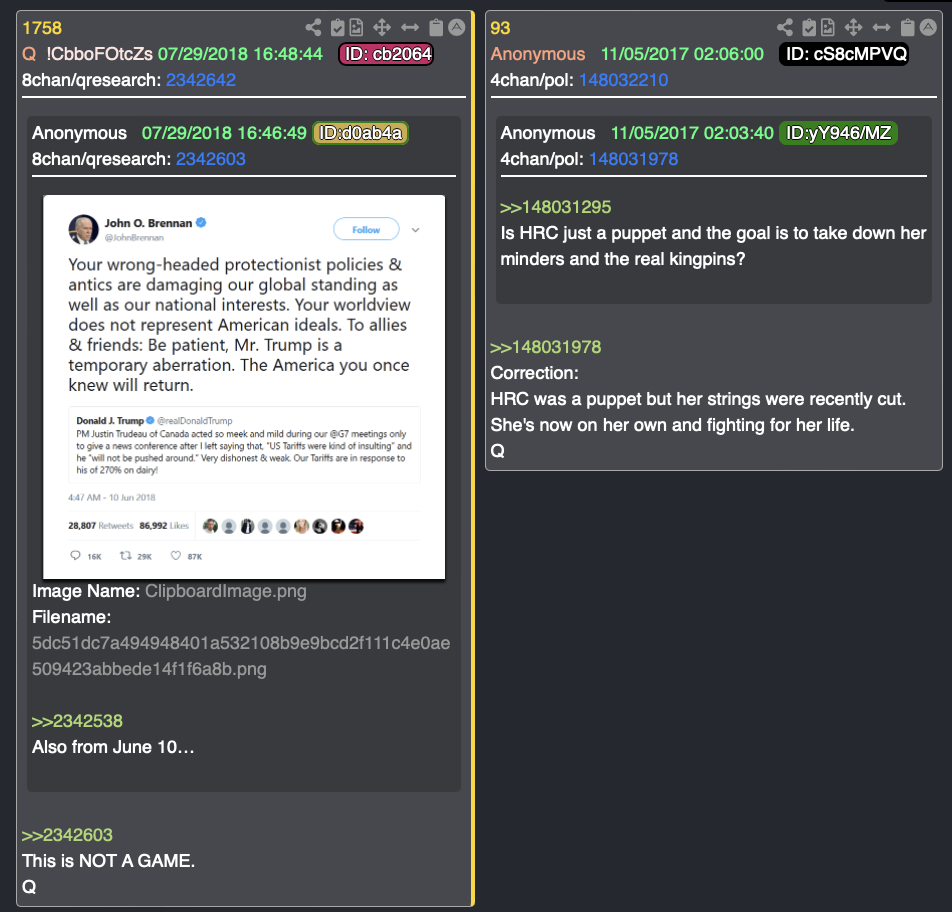Click the share icon on post 93
This screenshot has height=912, width=952.
pos(785,27)
